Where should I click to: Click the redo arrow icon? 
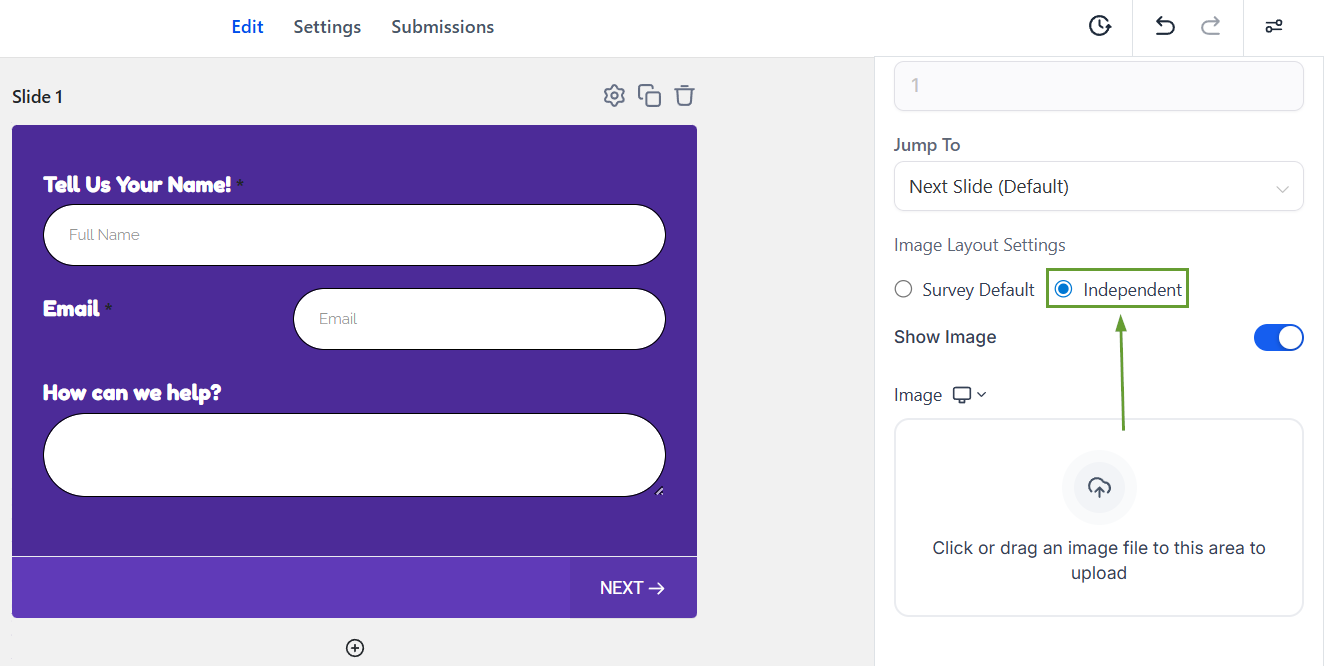pyautogui.click(x=1211, y=26)
